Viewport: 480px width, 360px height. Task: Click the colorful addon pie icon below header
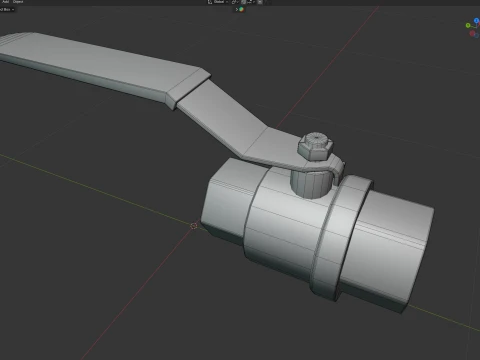[241, 9]
